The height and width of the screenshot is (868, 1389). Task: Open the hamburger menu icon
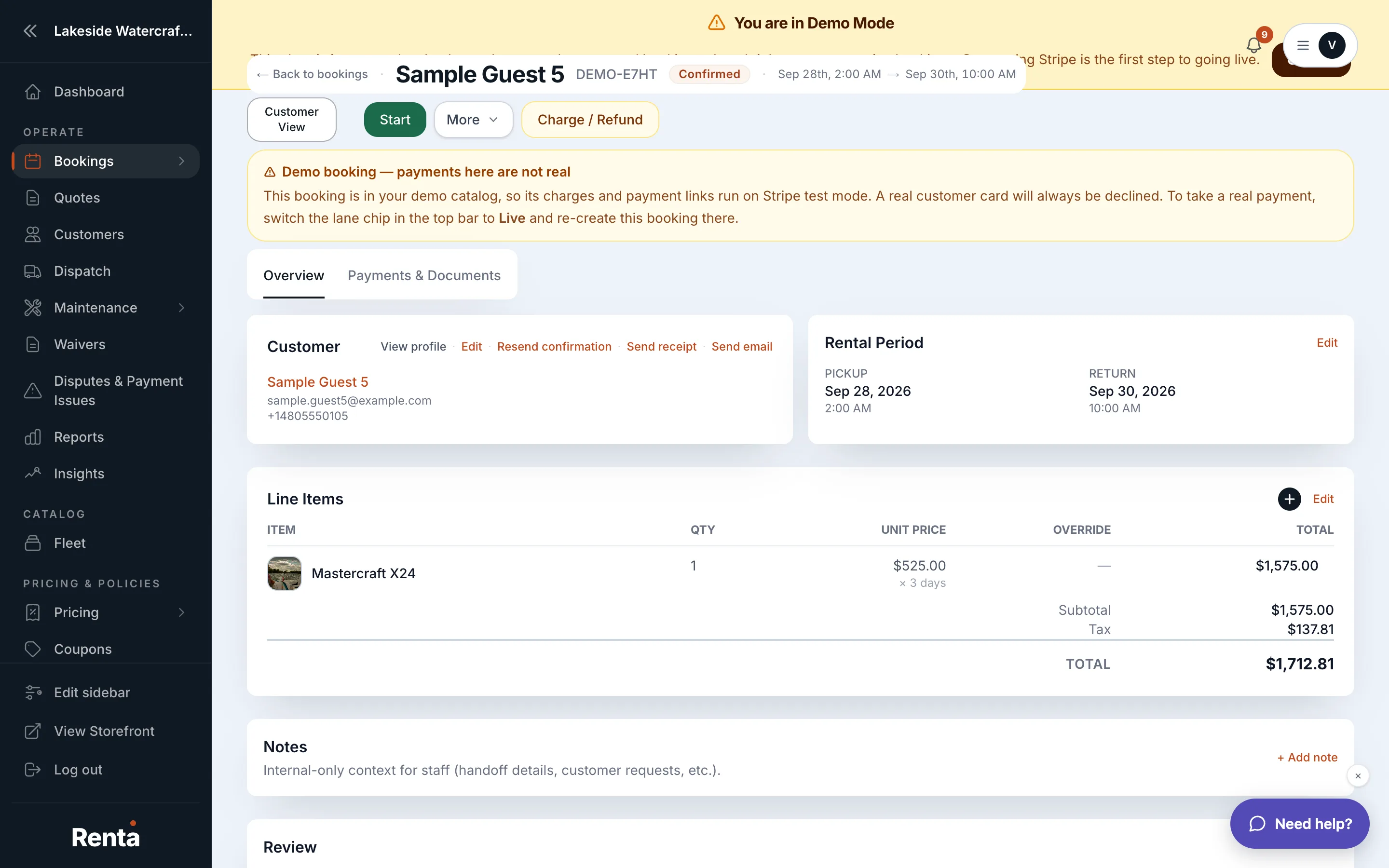[1303, 45]
